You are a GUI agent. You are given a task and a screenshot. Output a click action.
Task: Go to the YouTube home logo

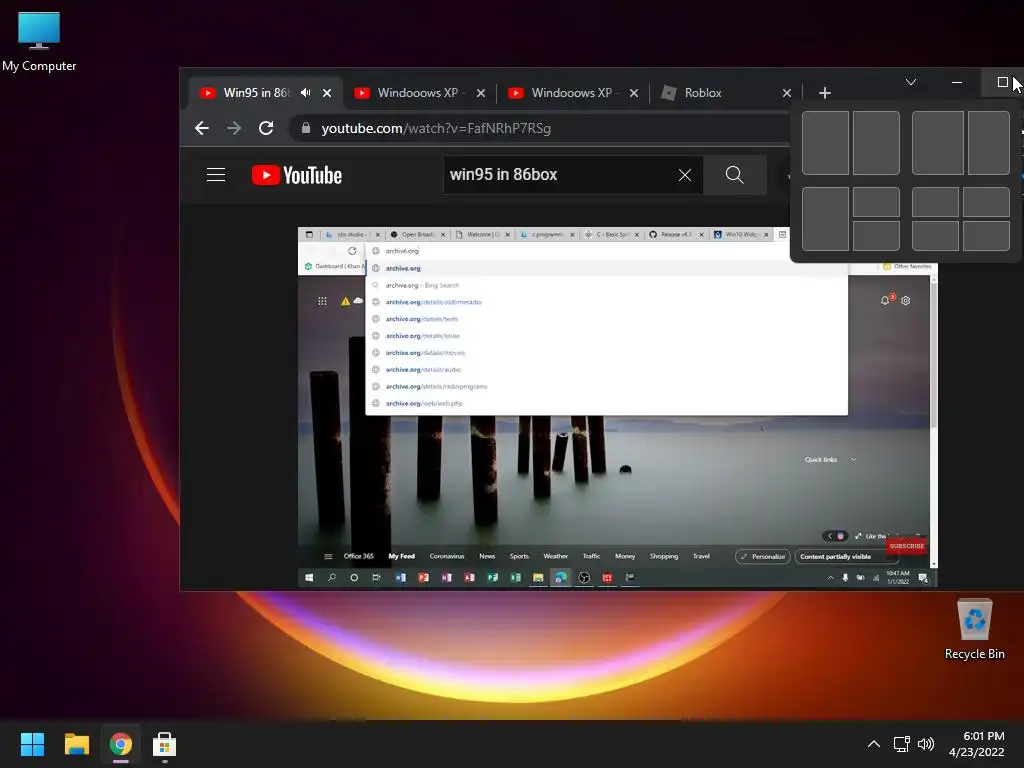pos(297,175)
